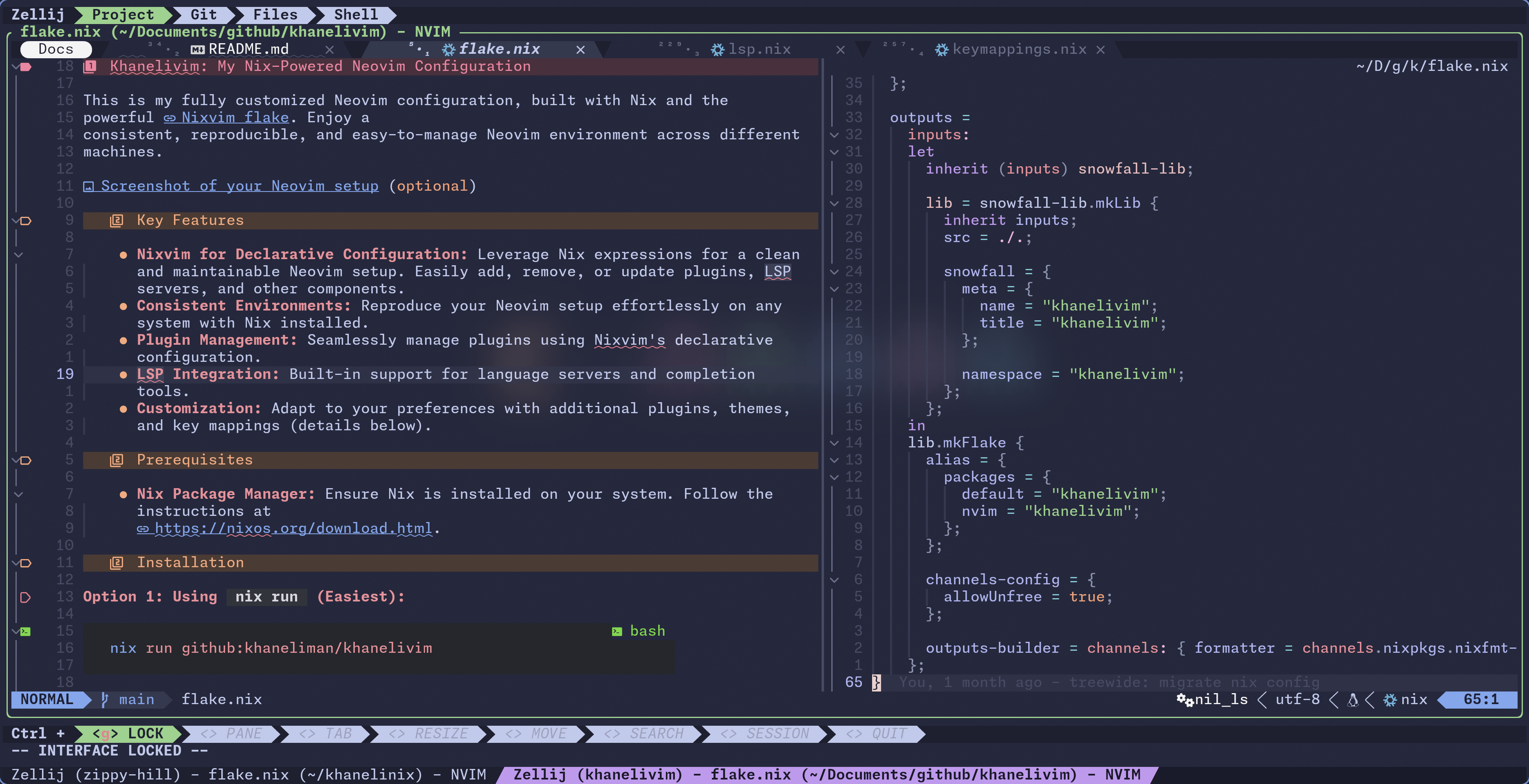This screenshot has width=1529, height=784.
Task: Switch to the Git Zellij tab
Action: tap(203, 14)
